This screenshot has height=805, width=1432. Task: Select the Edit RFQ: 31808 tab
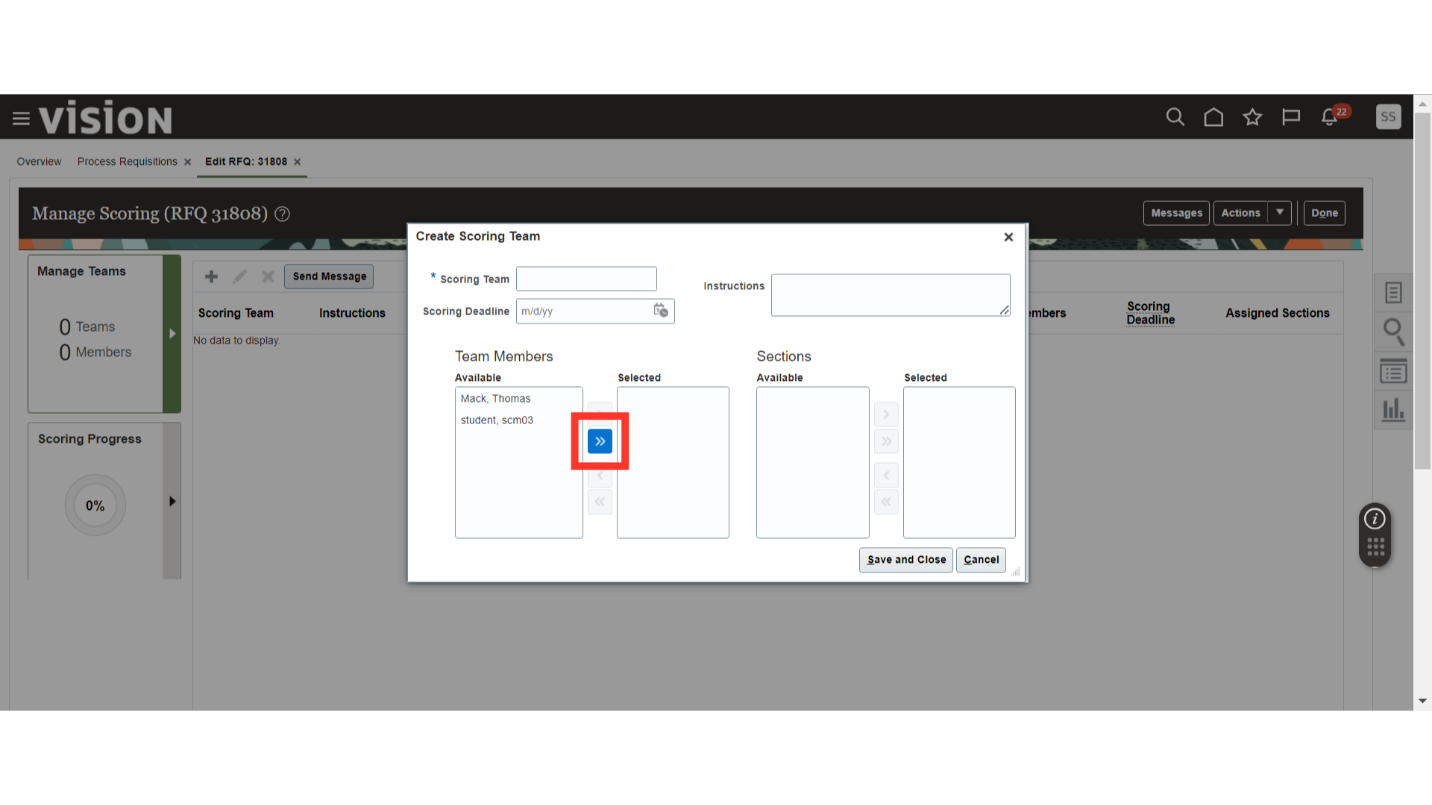coord(246,162)
